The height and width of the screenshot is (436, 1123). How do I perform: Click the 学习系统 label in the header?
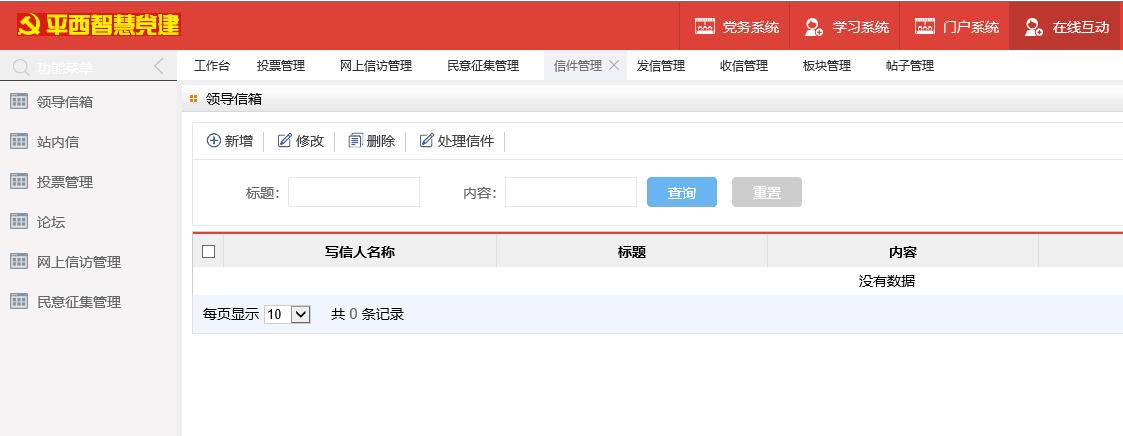(x=861, y=27)
